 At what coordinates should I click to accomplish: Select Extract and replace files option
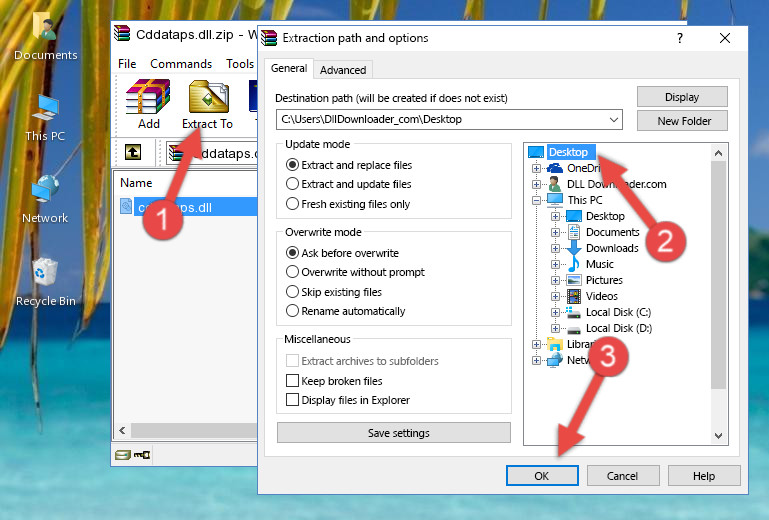pyautogui.click(x=292, y=165)
